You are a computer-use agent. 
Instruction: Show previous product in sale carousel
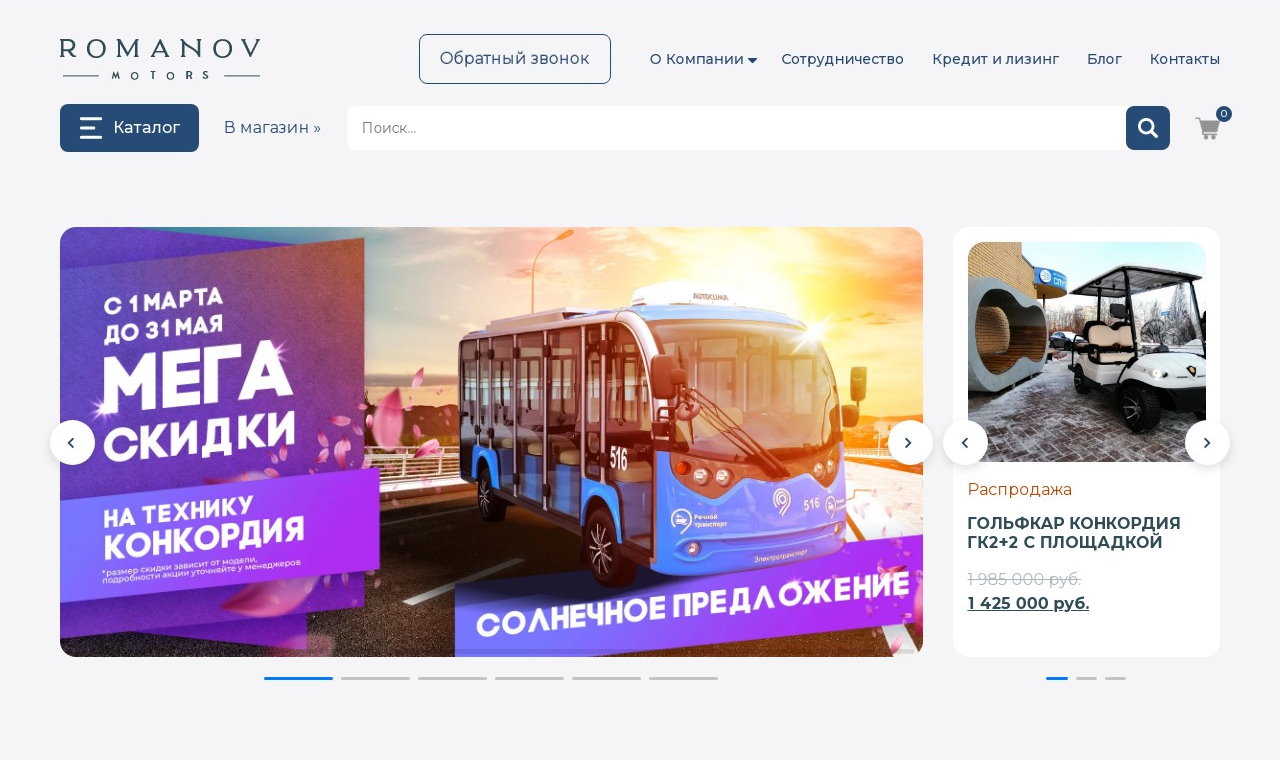(965, 442)
